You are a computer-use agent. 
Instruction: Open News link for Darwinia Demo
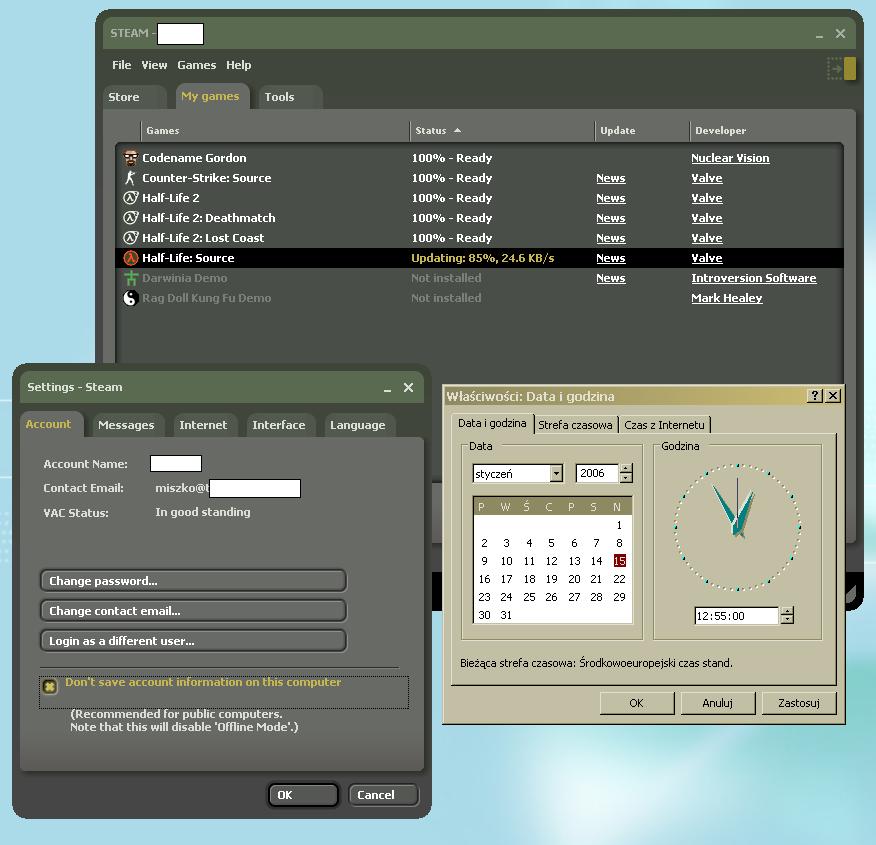(x=611, y=278)
